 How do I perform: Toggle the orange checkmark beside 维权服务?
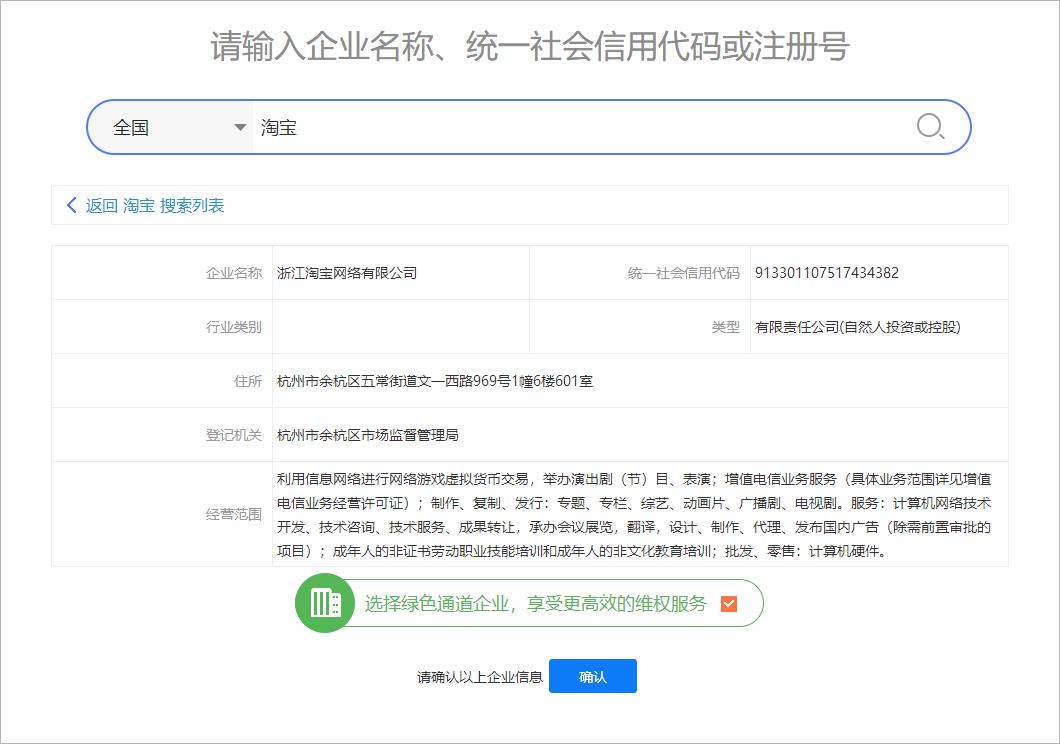pyautogui.click(x=729, y=603)
